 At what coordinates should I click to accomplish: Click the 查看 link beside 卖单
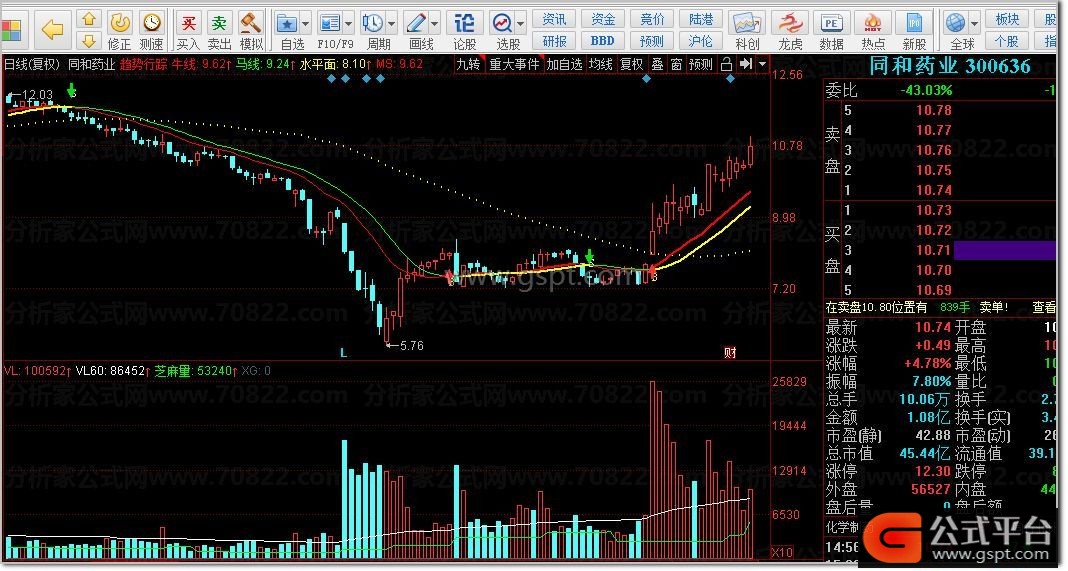(1044, 307)
